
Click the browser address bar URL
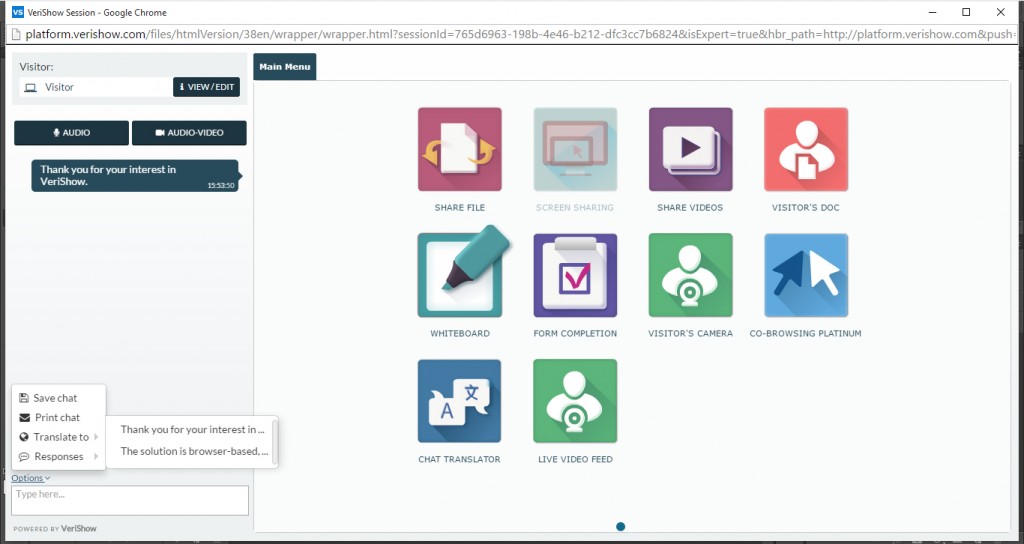point(519,34)
